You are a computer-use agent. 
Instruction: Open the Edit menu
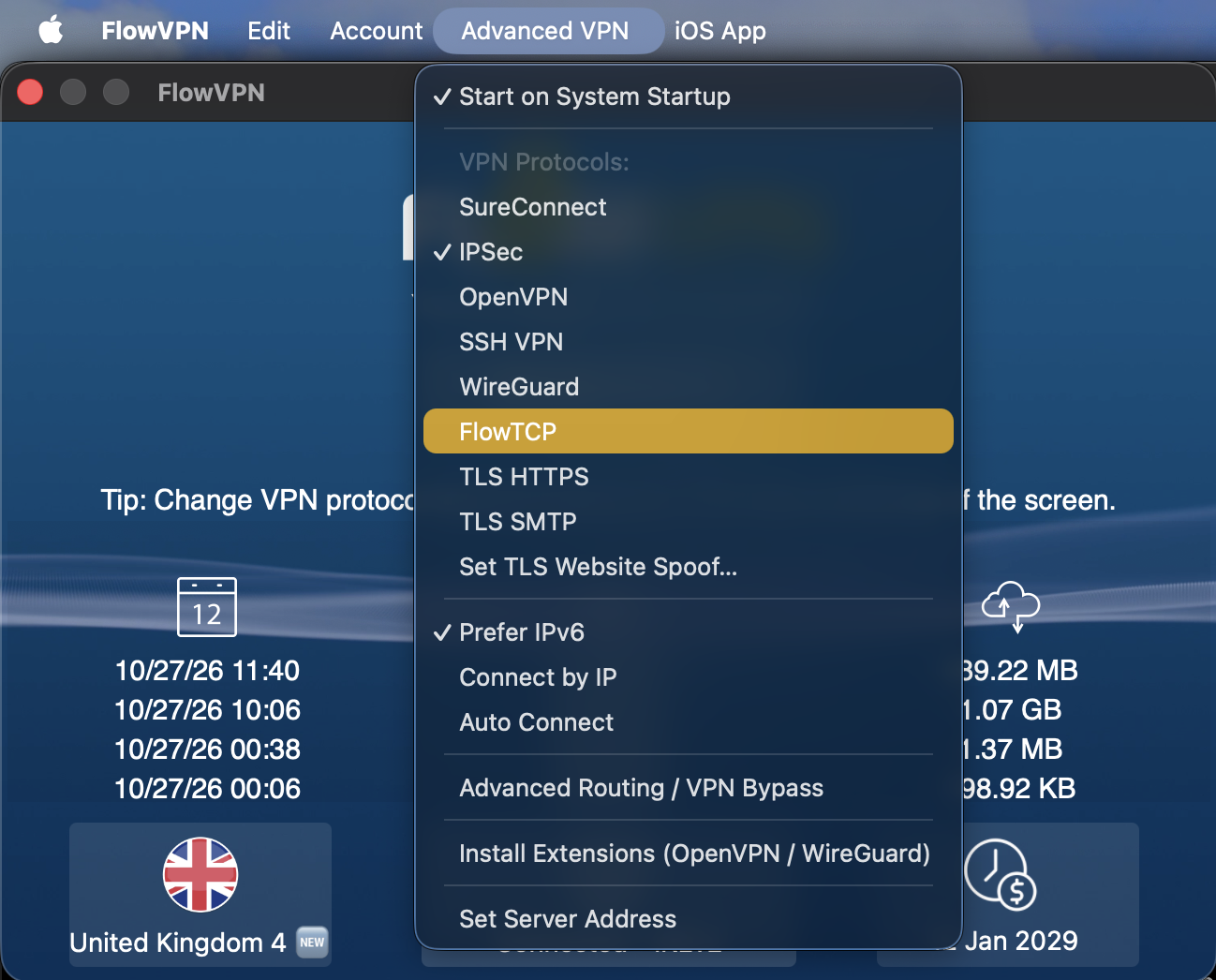(269, 31)
